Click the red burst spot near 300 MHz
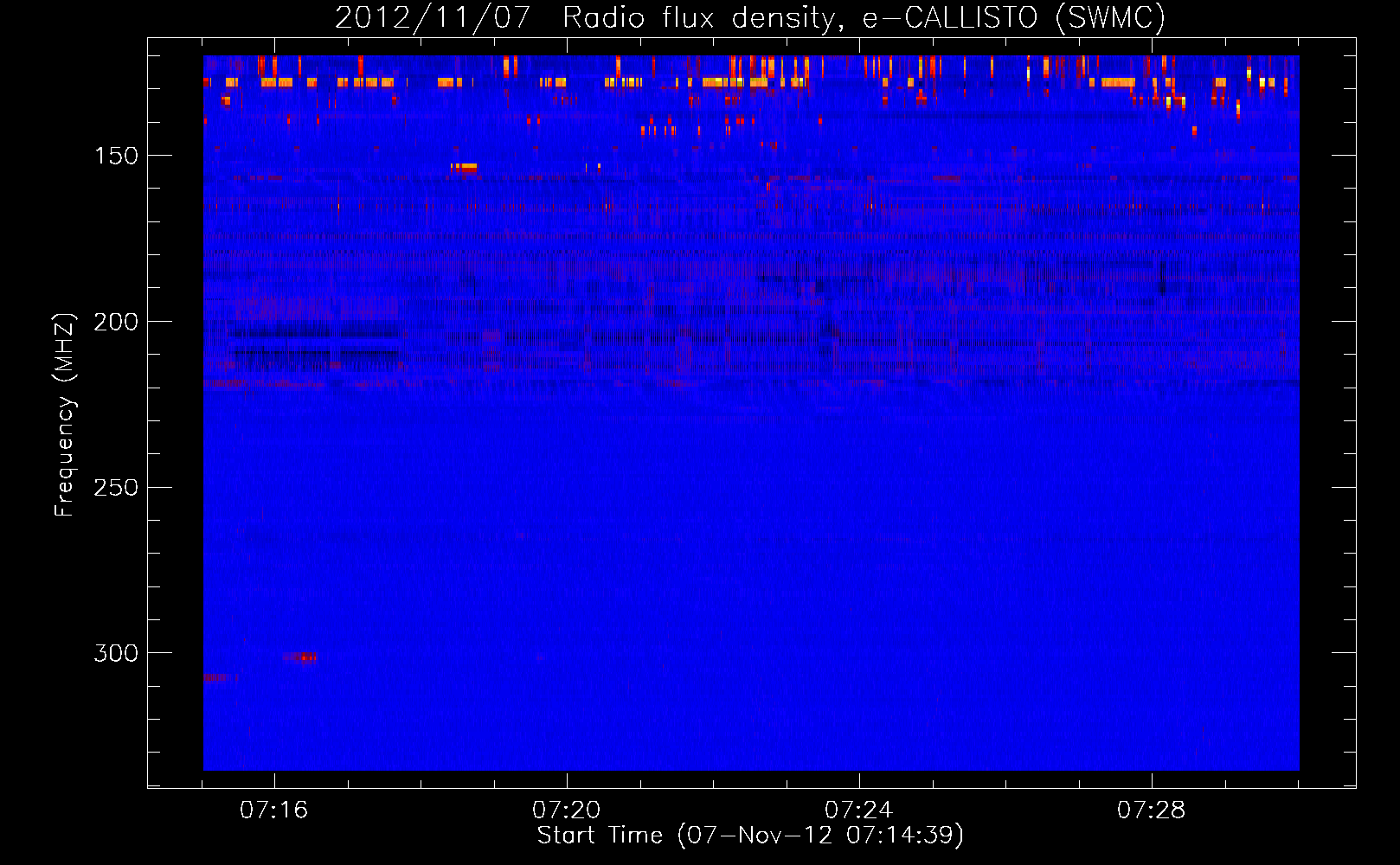The height and width of the screenshot is (865, 1400). (300, 657)
